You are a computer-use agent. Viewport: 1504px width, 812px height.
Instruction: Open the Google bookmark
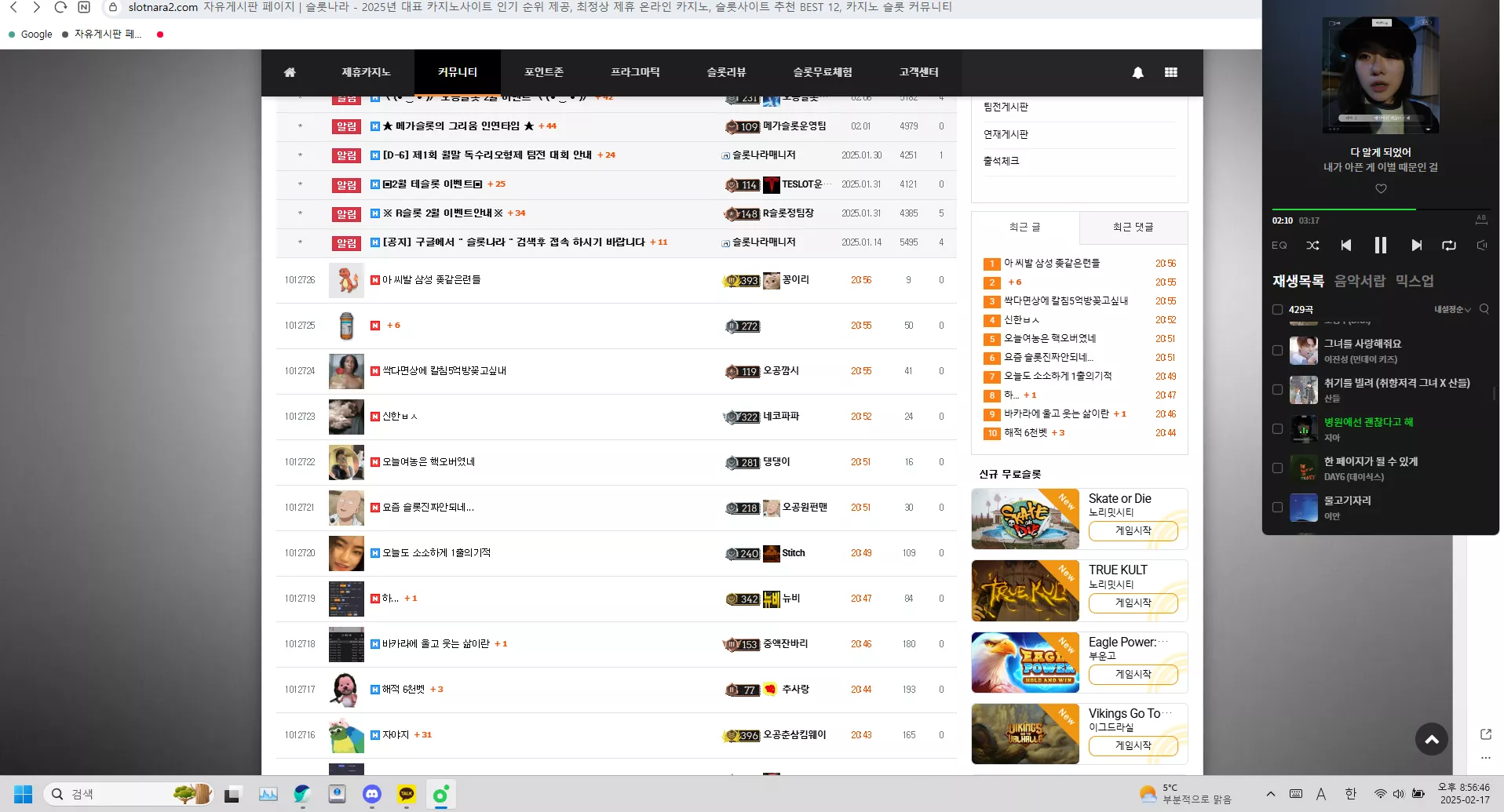[30, 35]
